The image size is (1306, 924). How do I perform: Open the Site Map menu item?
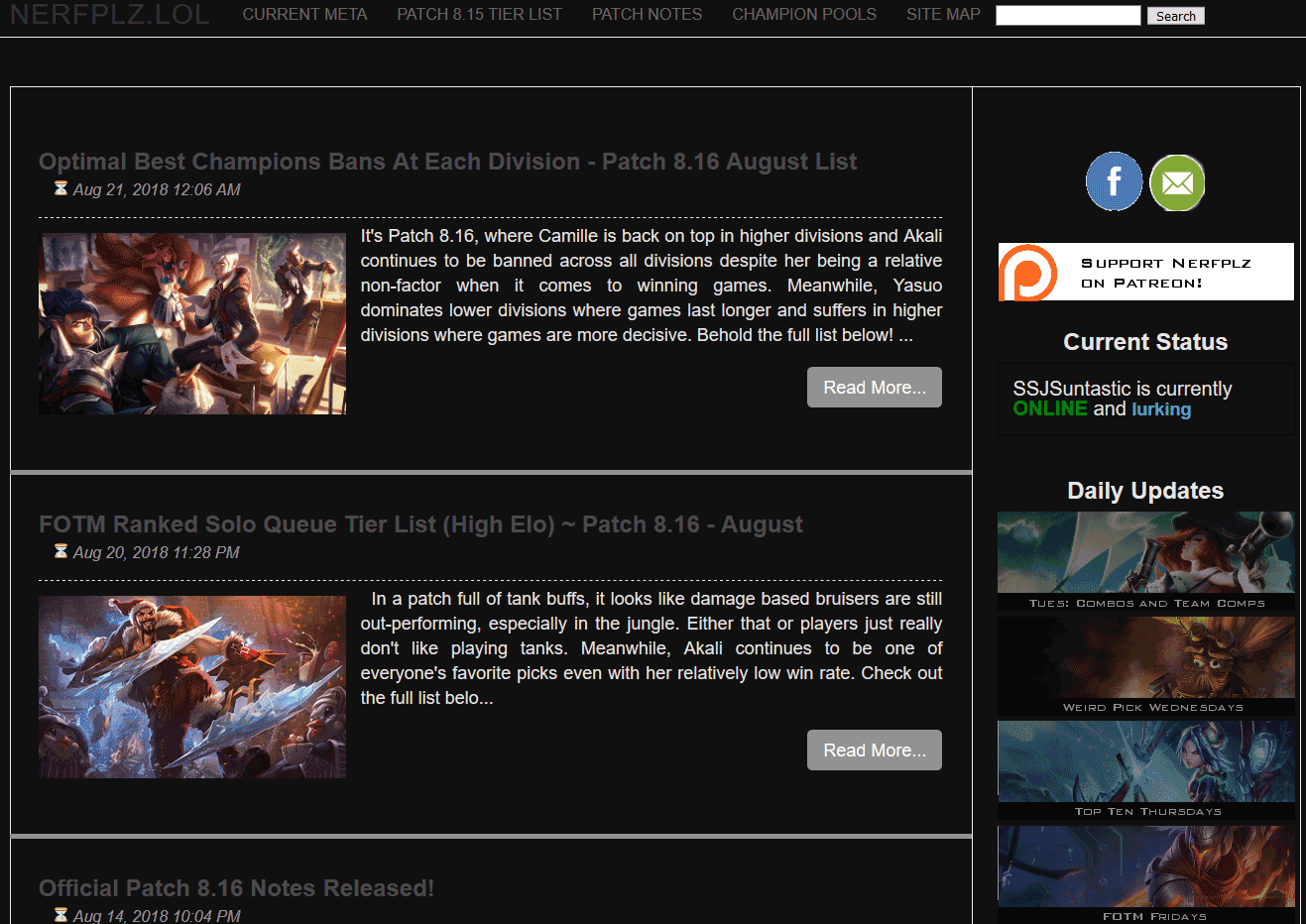pyautogui.click(x=943, y=15)
